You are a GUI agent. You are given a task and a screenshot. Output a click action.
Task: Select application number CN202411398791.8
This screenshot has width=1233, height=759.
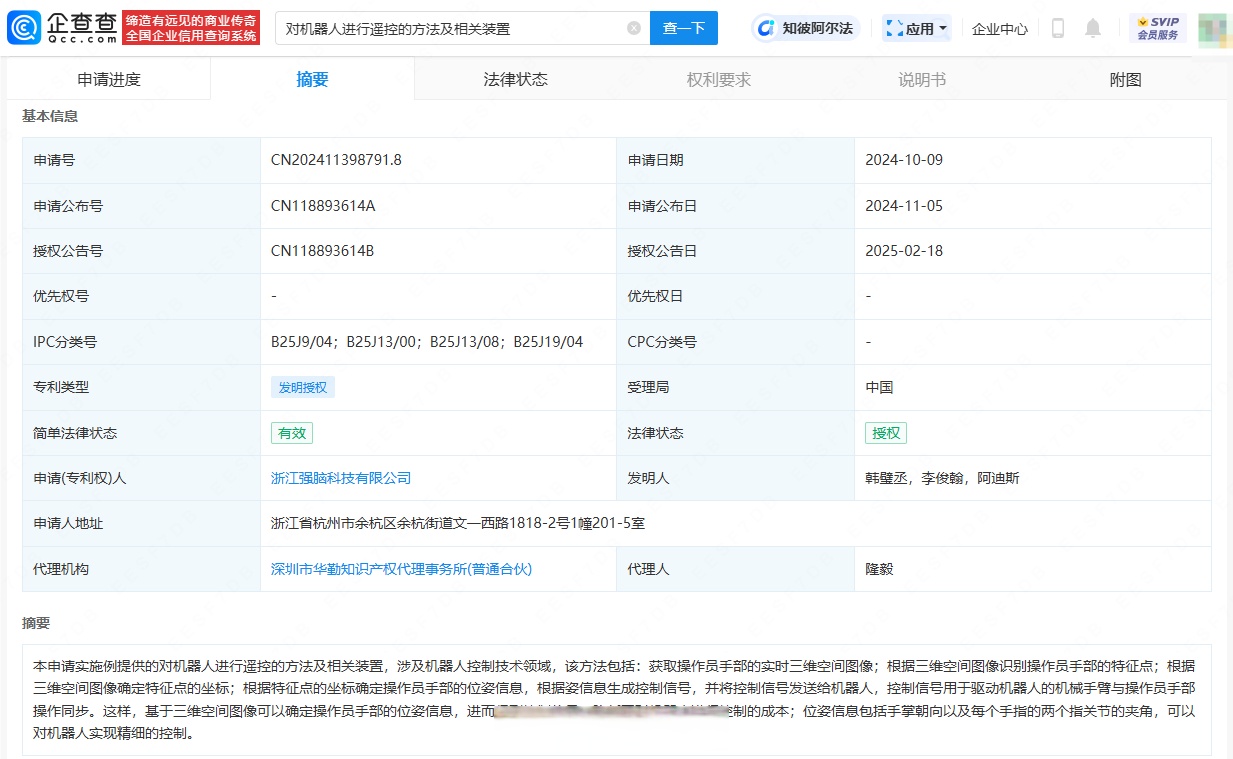click(x=336, y=160)
